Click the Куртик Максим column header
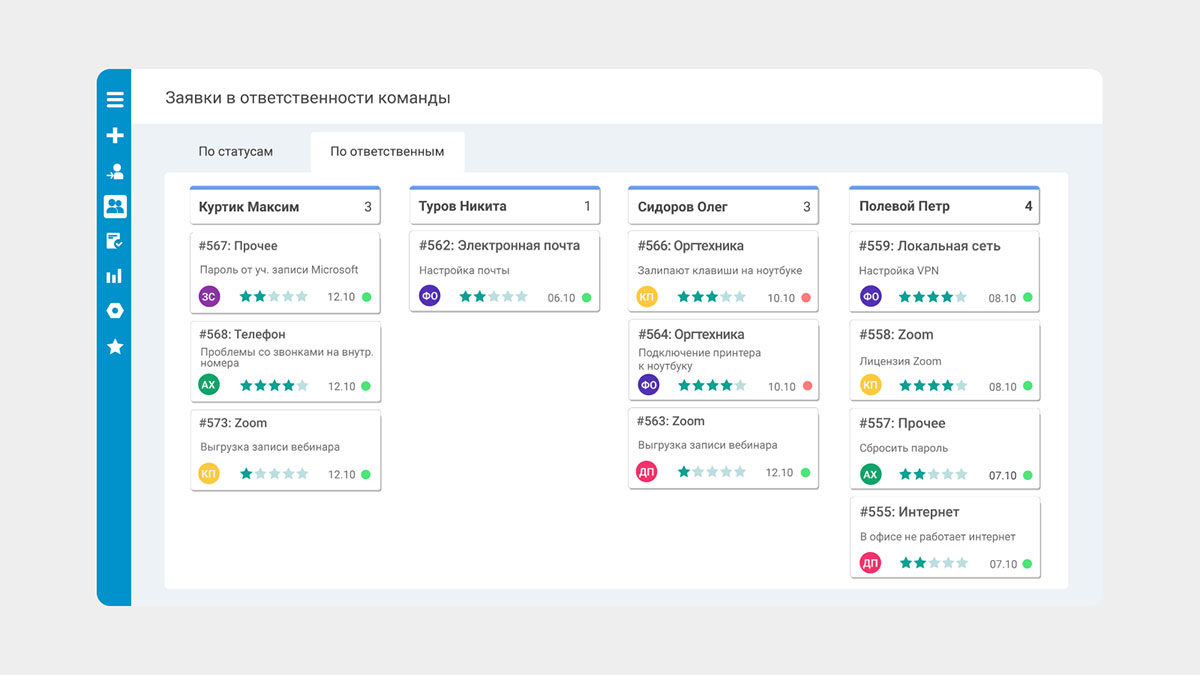This screenshot has width=1200, height=675. [285, 205]
